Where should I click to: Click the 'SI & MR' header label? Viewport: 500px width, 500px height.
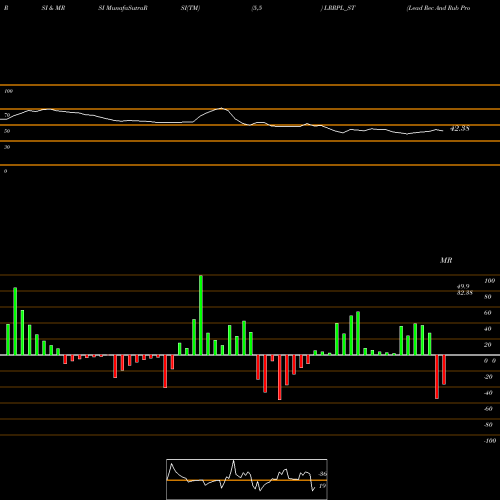[53, 8]
